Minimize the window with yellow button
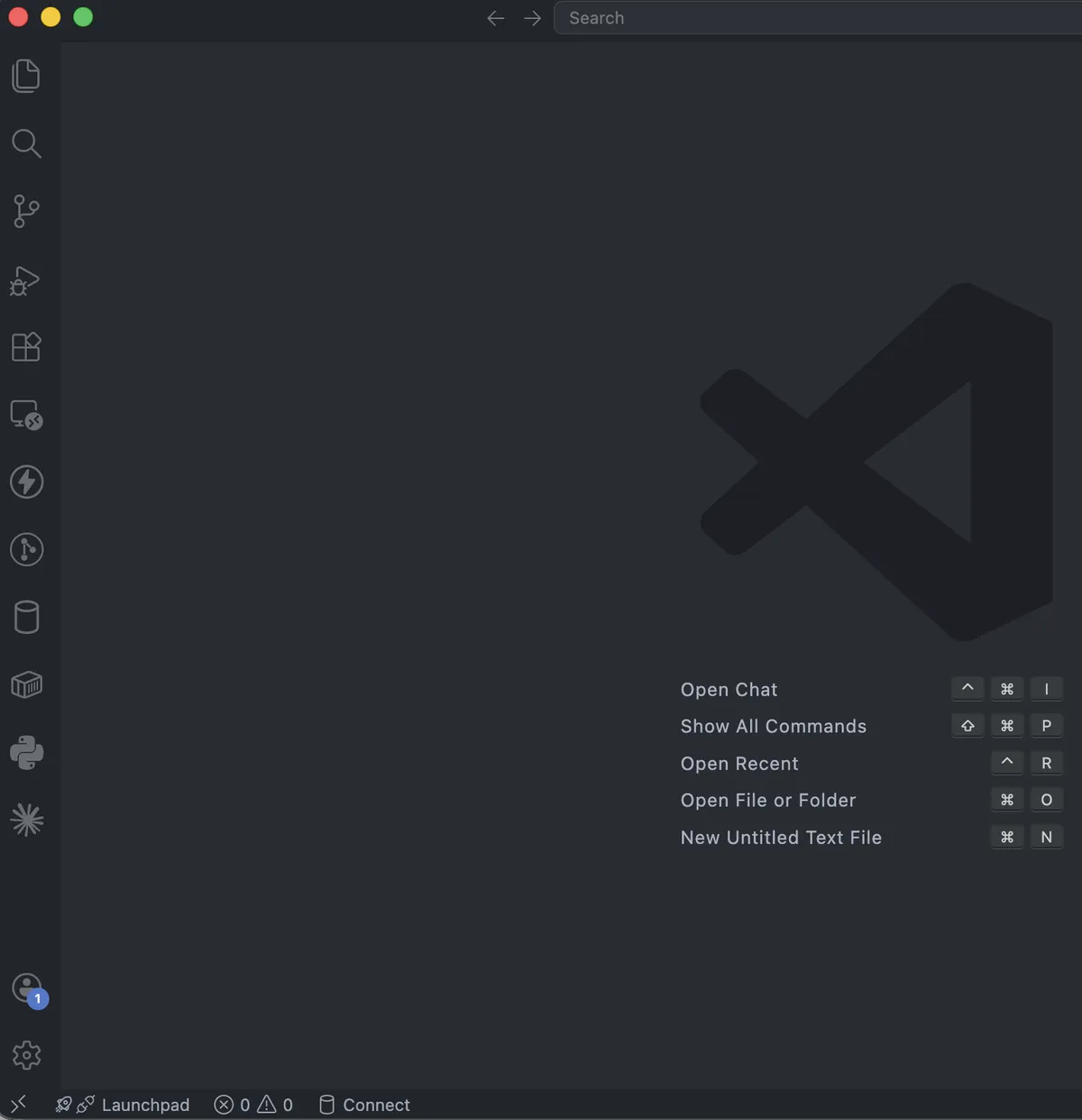Image resolution: width=1082 pixels, height=1120 pixels. click(50, 17)
